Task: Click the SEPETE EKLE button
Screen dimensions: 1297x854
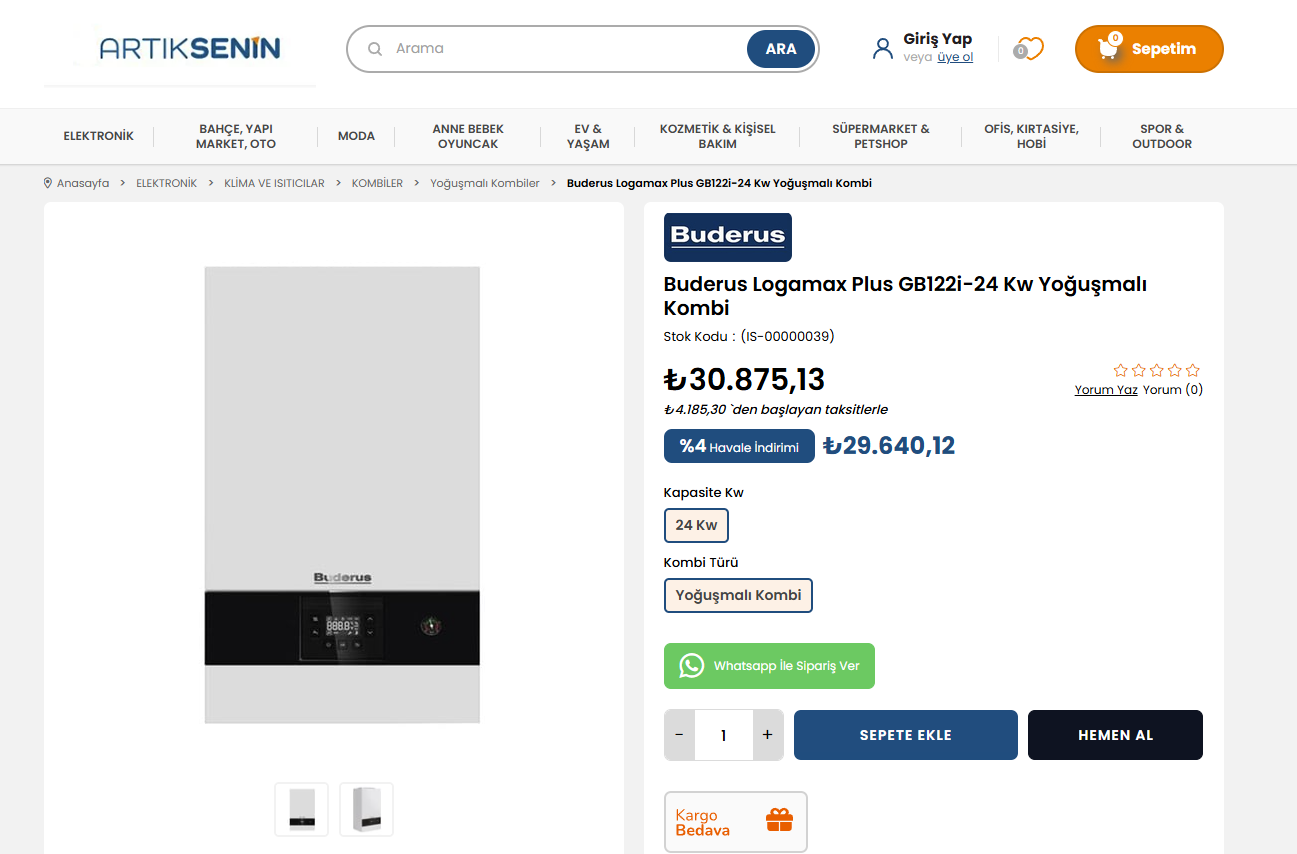Action: click(x=906, y=735)
